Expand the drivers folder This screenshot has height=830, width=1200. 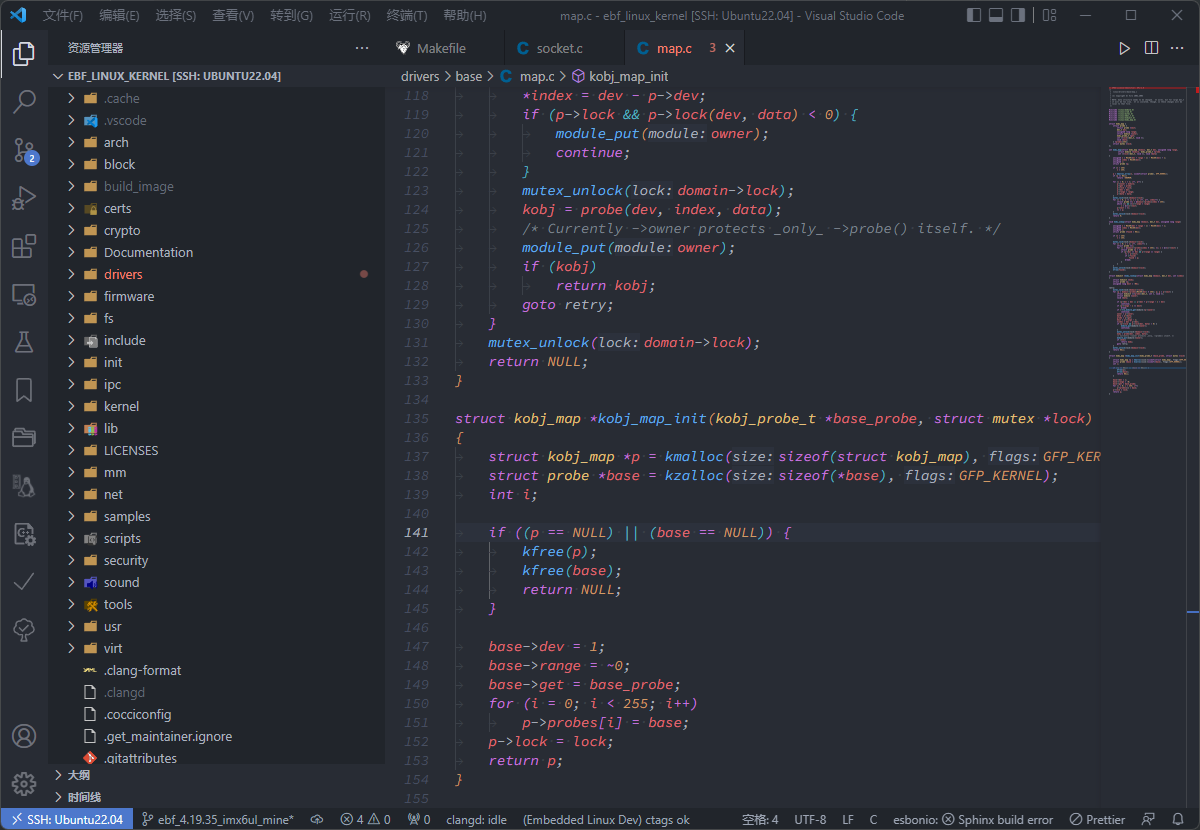[x=123, y=274]
